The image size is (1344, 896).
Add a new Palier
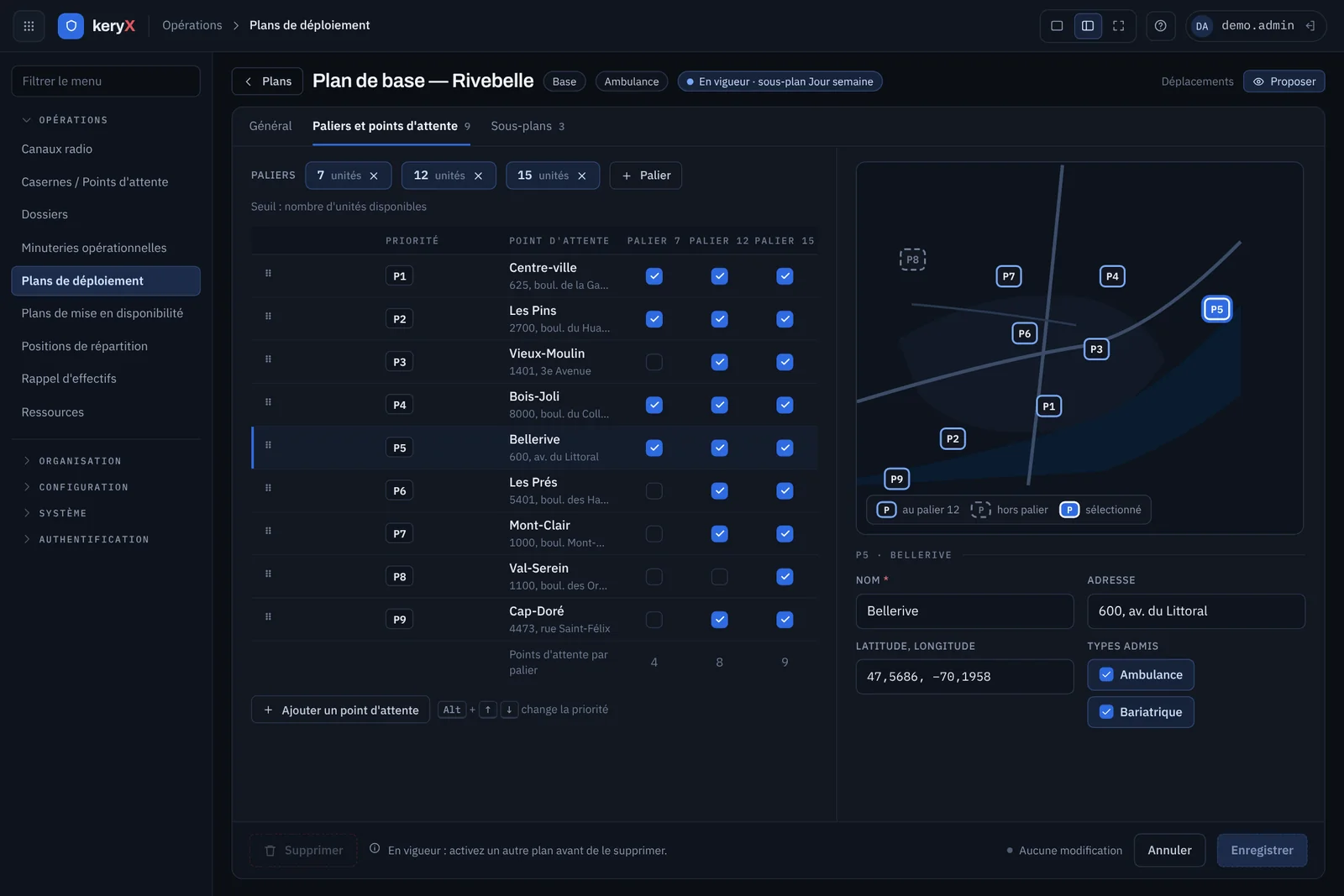645,176
